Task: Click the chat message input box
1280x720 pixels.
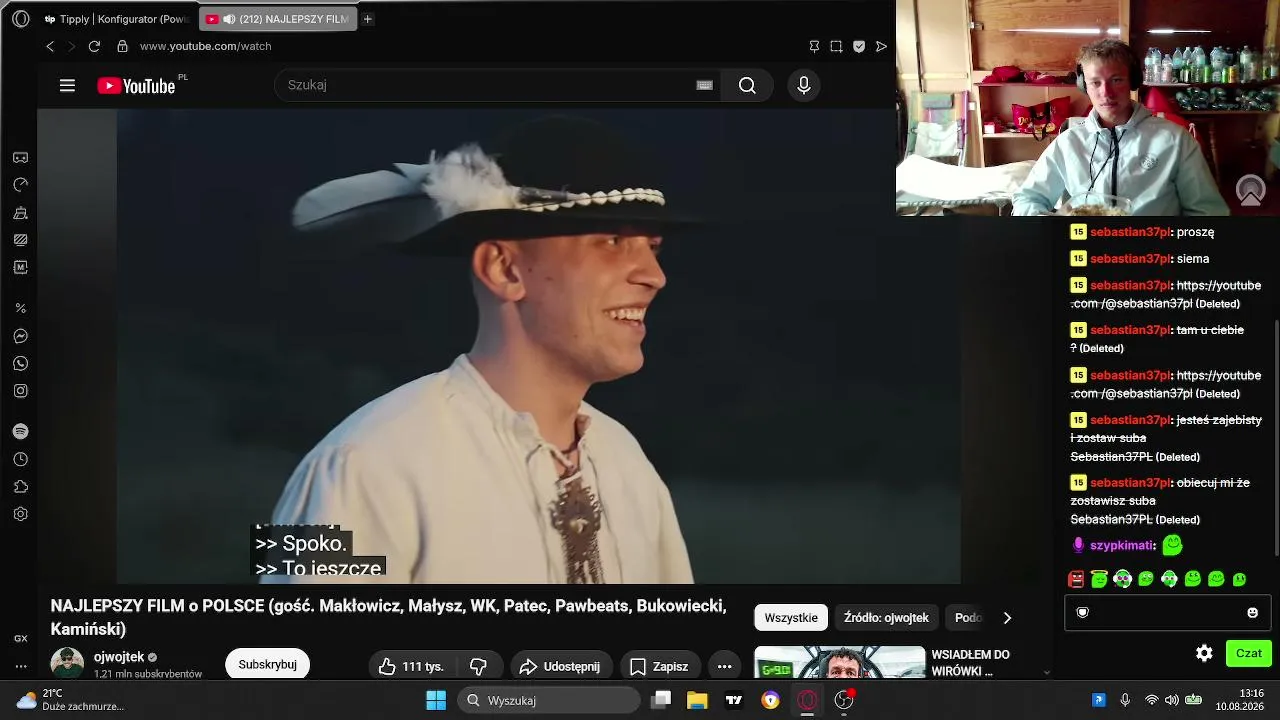Action: pos(1168,613)
